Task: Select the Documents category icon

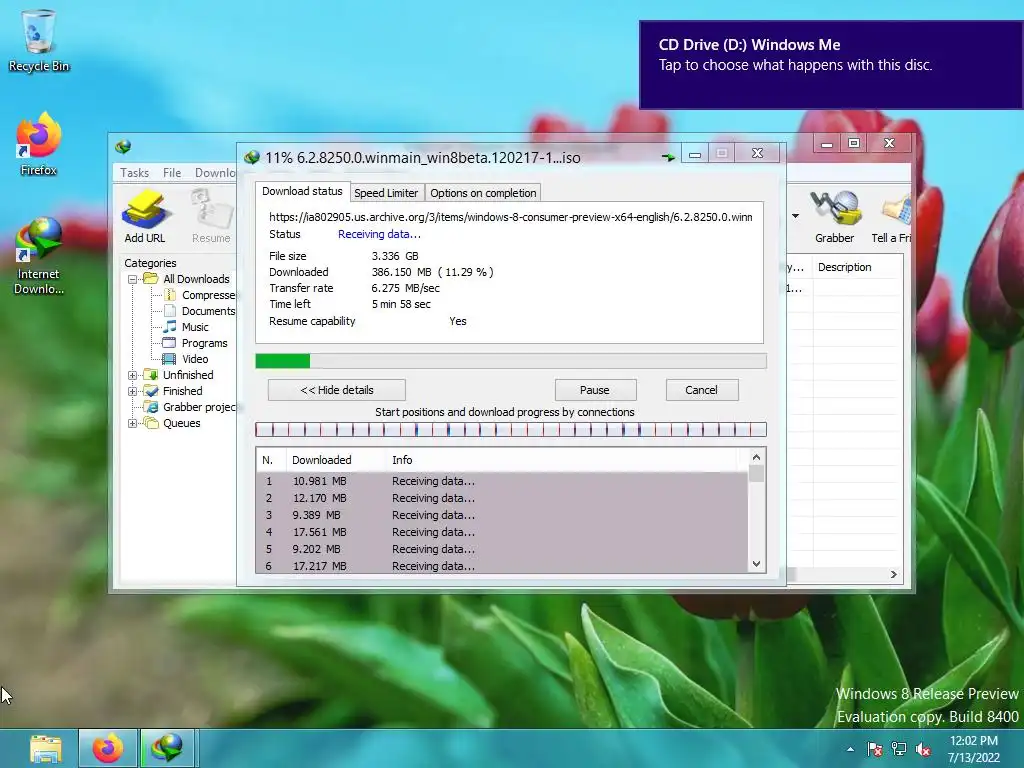Action: pyautogui.click(x=170, y=311)
